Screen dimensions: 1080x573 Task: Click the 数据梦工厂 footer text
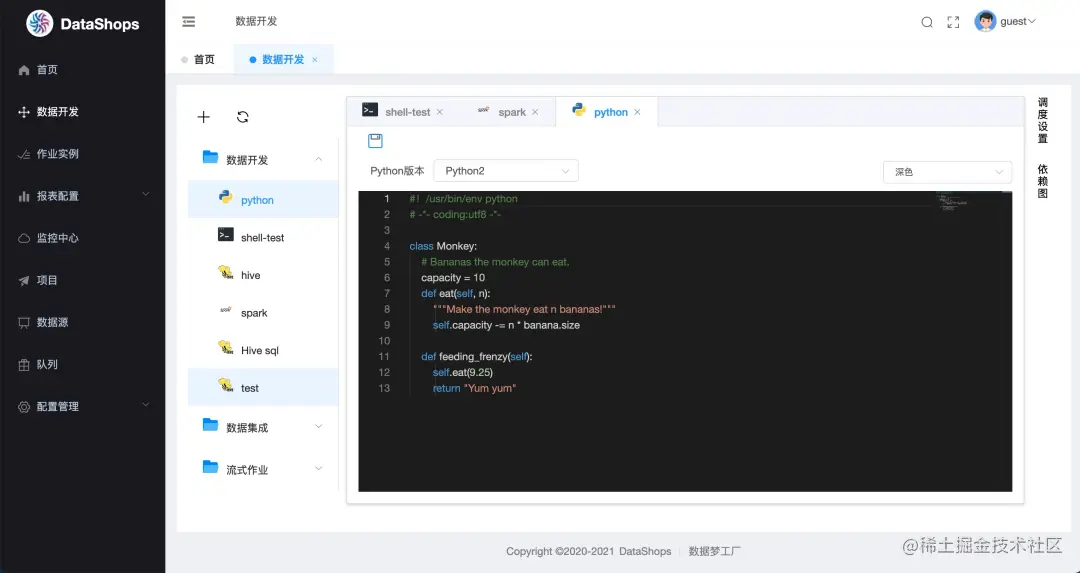click(x=715, y=551)
